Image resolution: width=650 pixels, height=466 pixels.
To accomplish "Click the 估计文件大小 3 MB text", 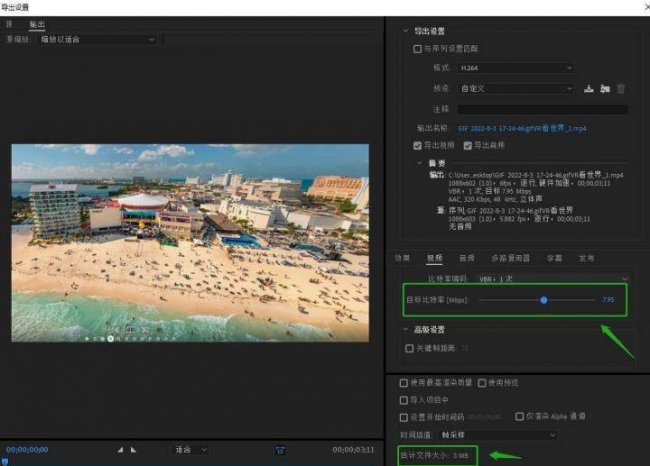I will point(434,455).
